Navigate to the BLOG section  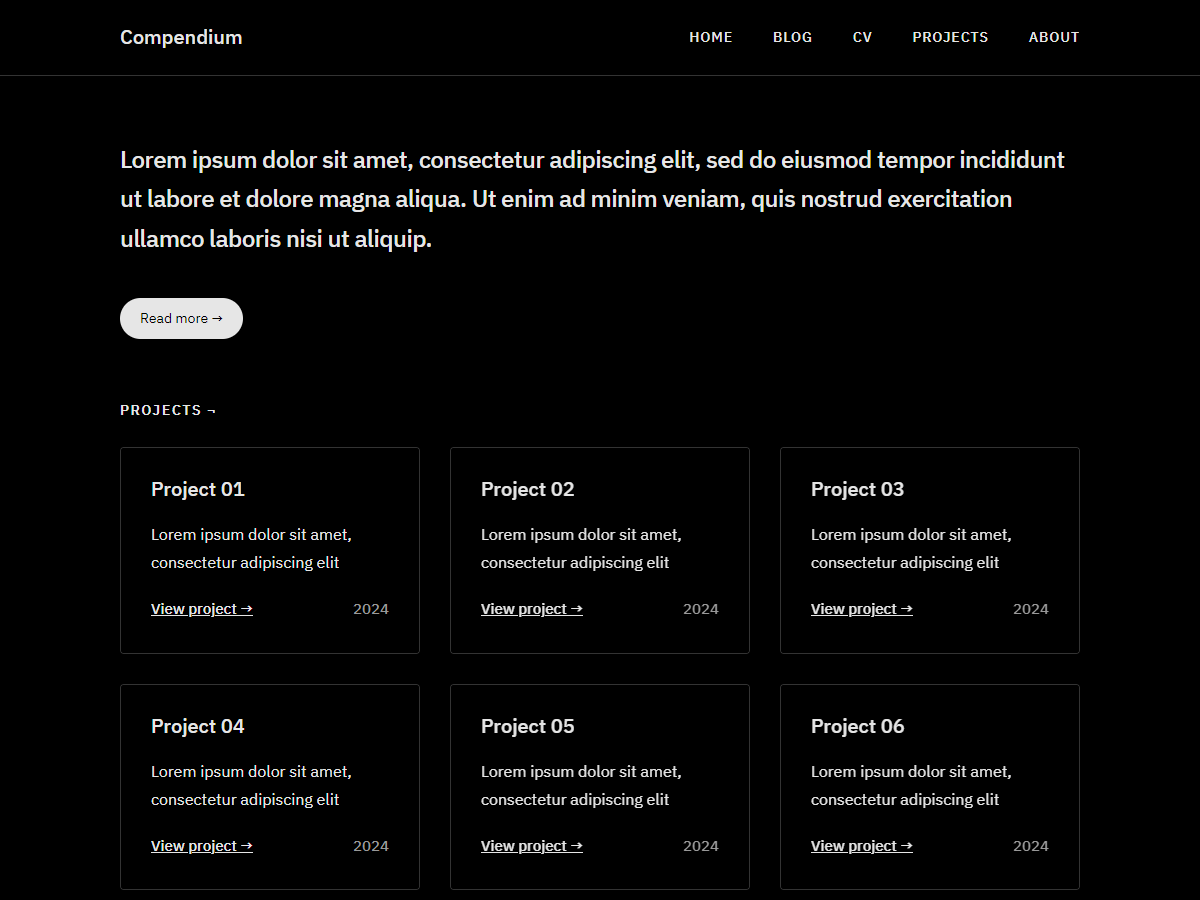[792, 37]
